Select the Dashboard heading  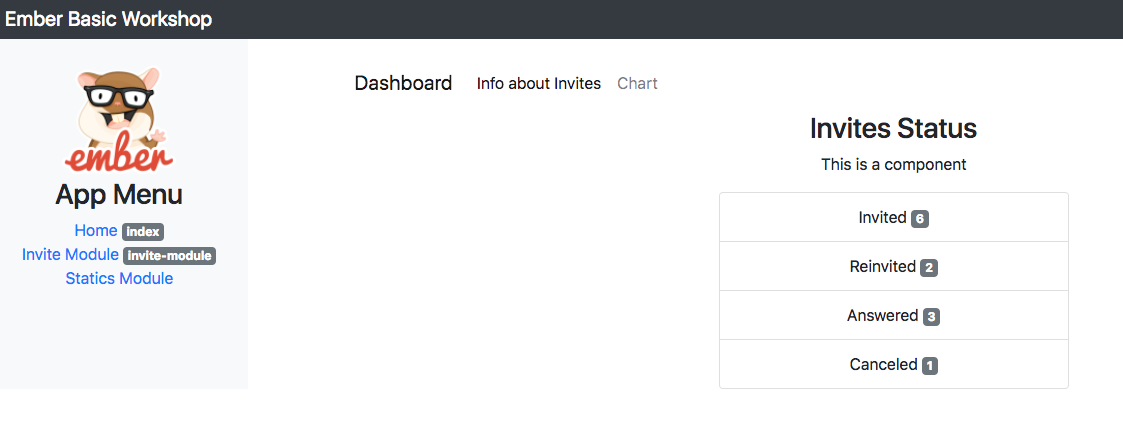[x=403, y=83]
